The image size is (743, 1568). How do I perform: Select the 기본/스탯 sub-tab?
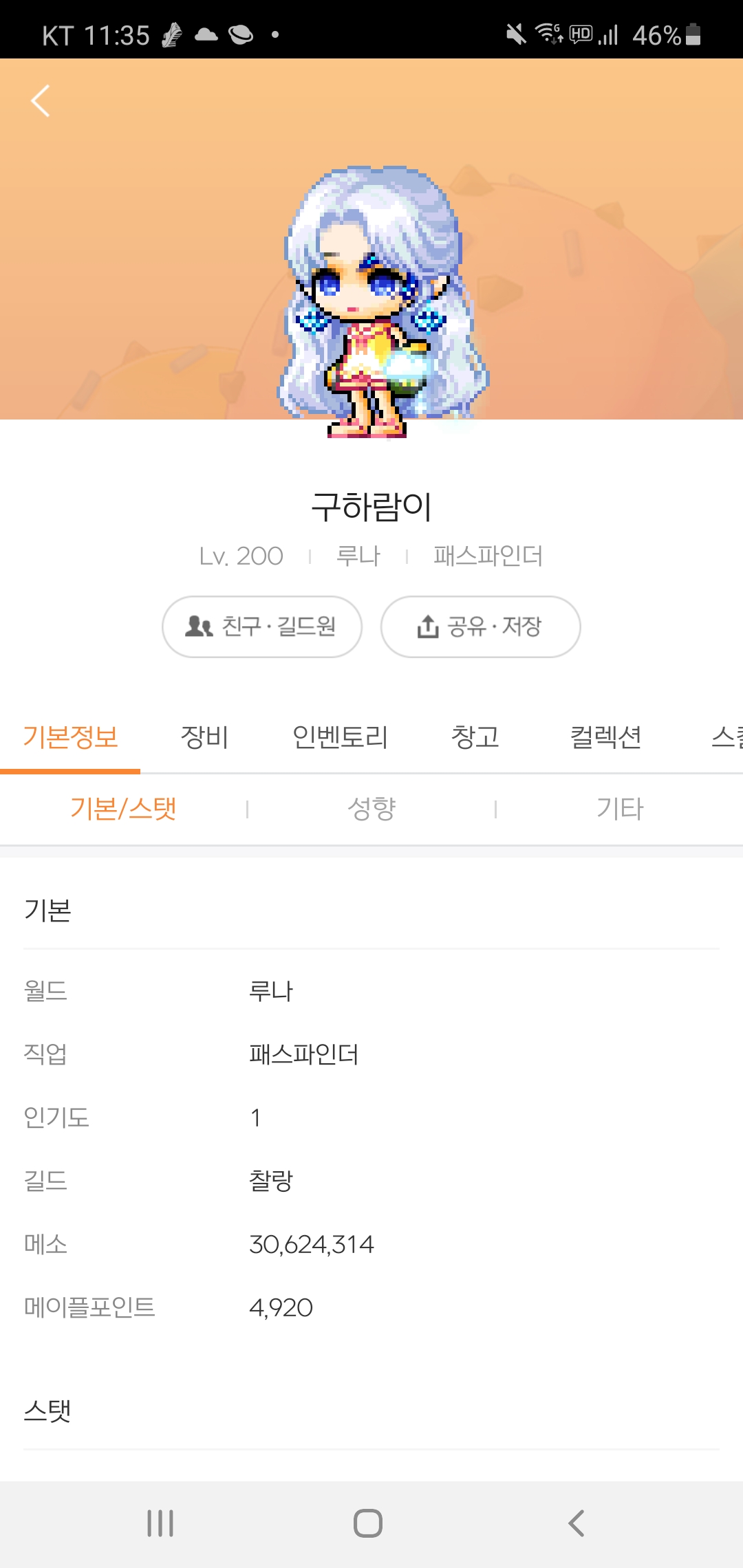[x=124, y=809]
